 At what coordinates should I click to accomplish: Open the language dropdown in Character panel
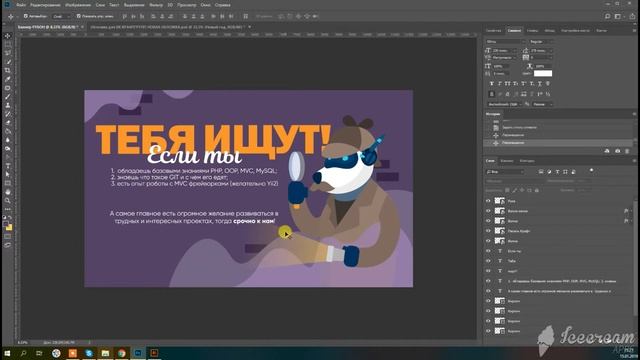pyautogui.click(x=504, y=104)
